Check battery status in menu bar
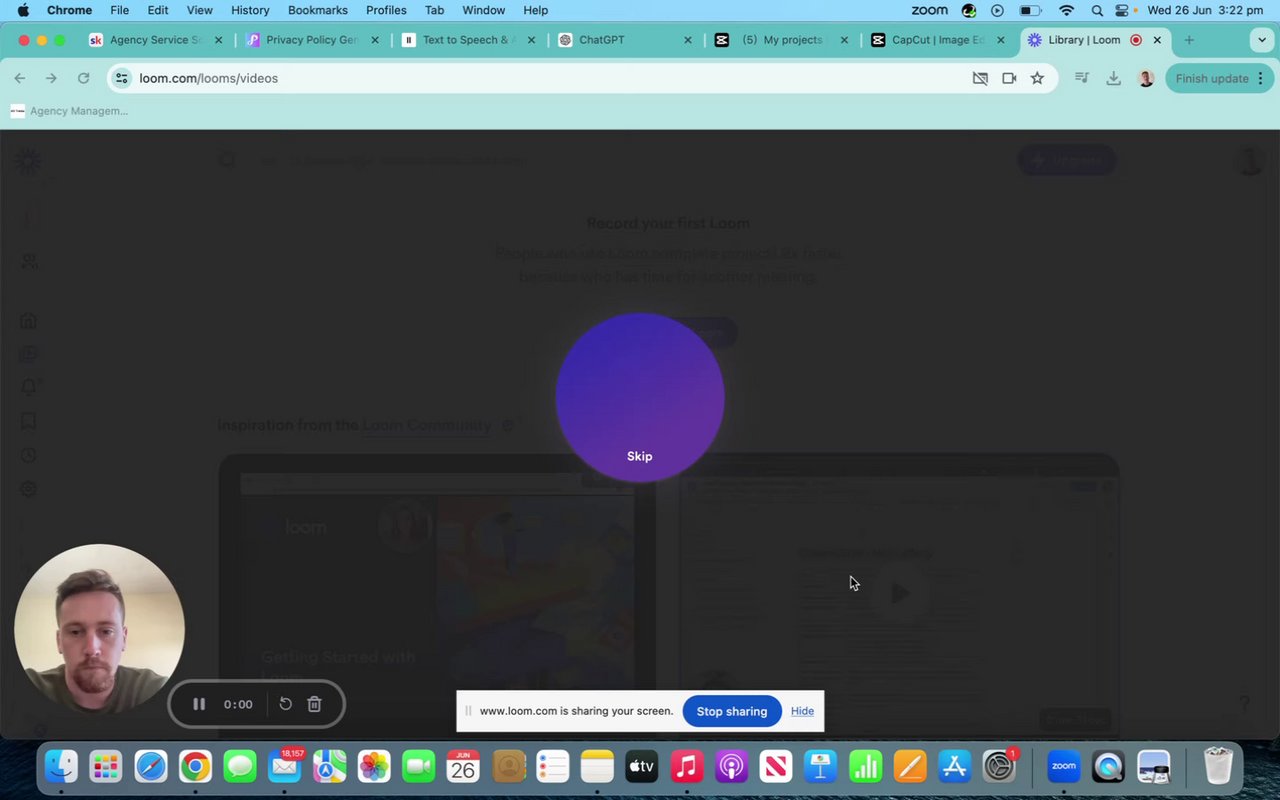The height and width of the screenshot is (800, 1280). tap(1030, 10)
